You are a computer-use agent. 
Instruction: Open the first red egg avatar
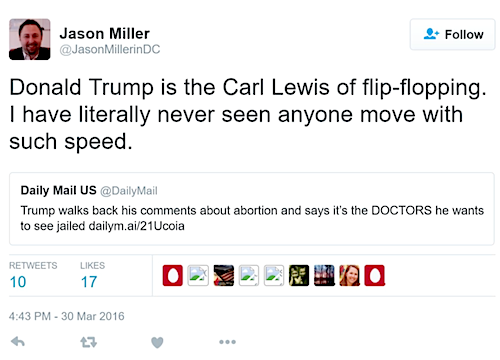coord(173,276)
